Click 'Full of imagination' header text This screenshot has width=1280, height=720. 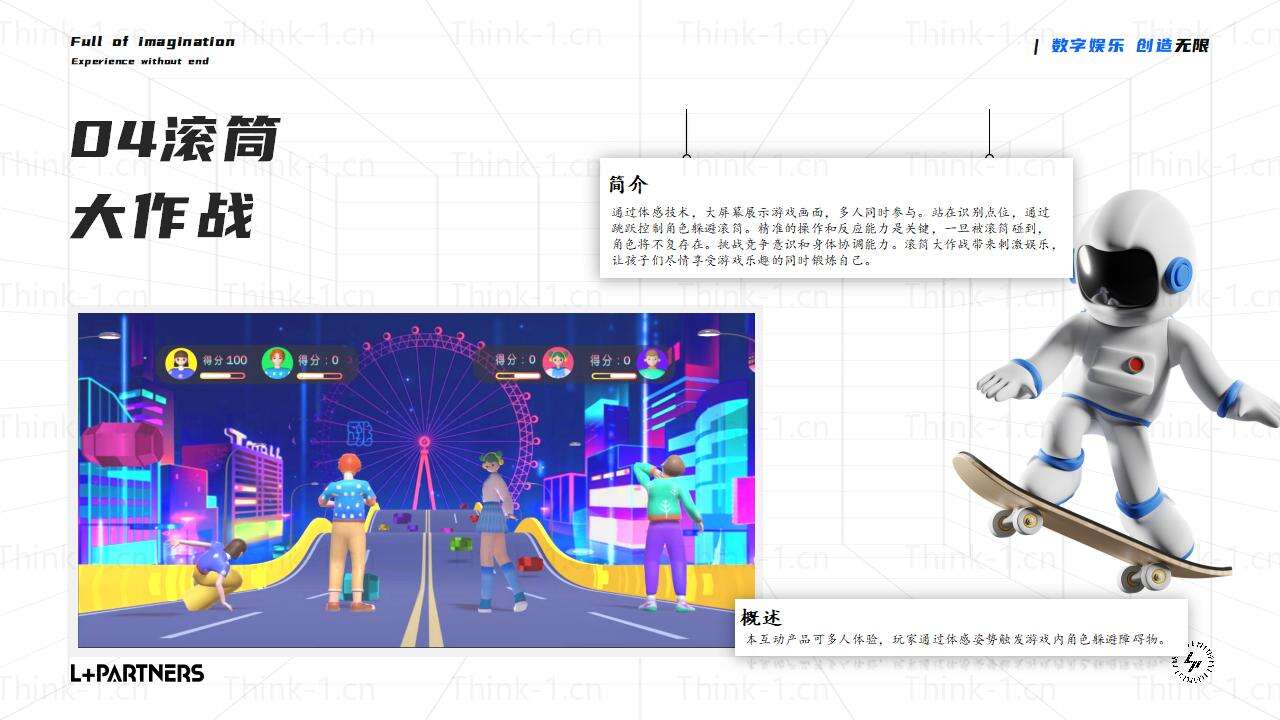pos(153,42)
